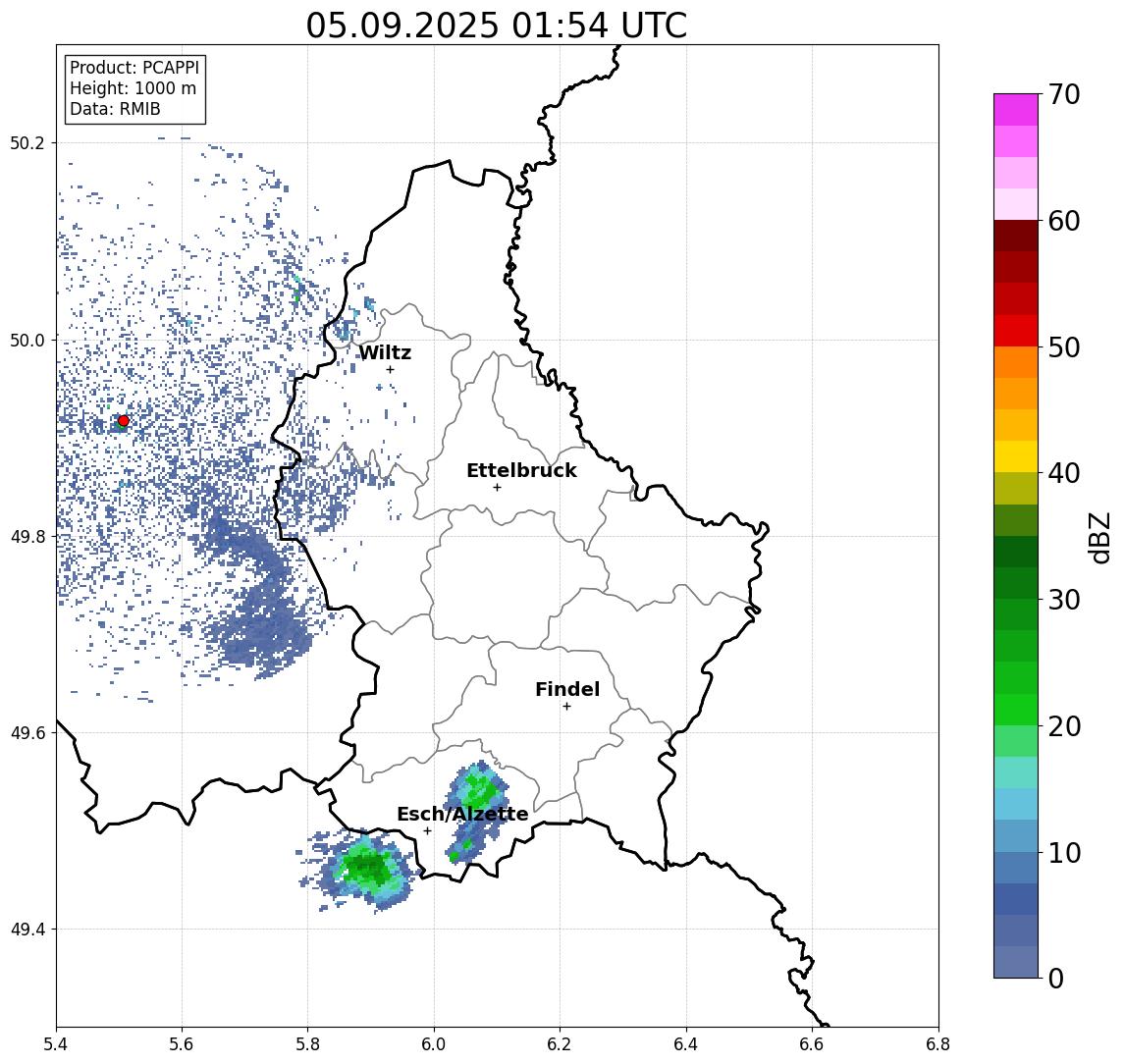This screenshot has height=1064, width=1124.
Task: Click the 6.0 longitude tick label
Action: 435,1044
